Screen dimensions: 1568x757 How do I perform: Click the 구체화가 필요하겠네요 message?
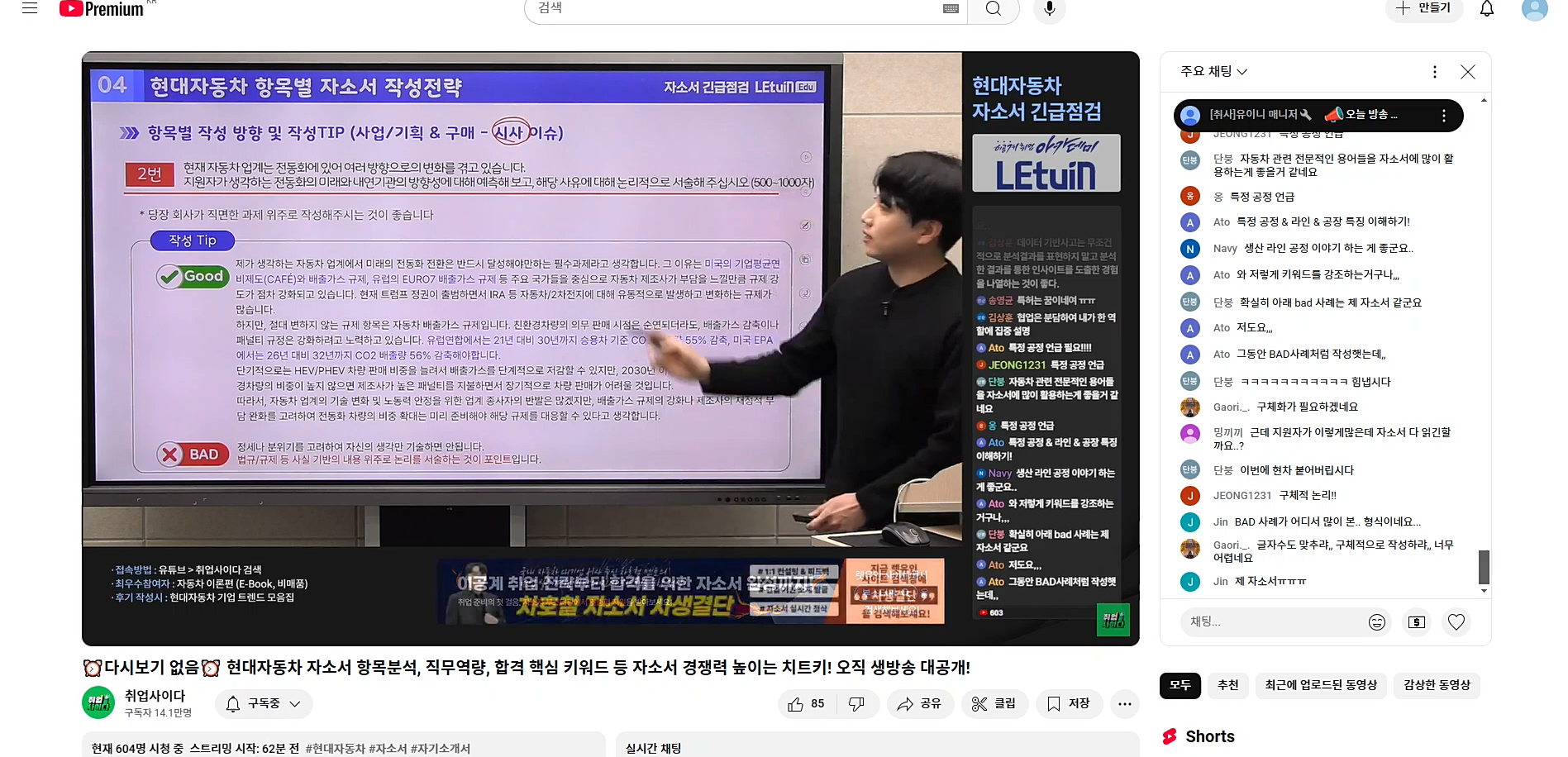pos(1307,407)
